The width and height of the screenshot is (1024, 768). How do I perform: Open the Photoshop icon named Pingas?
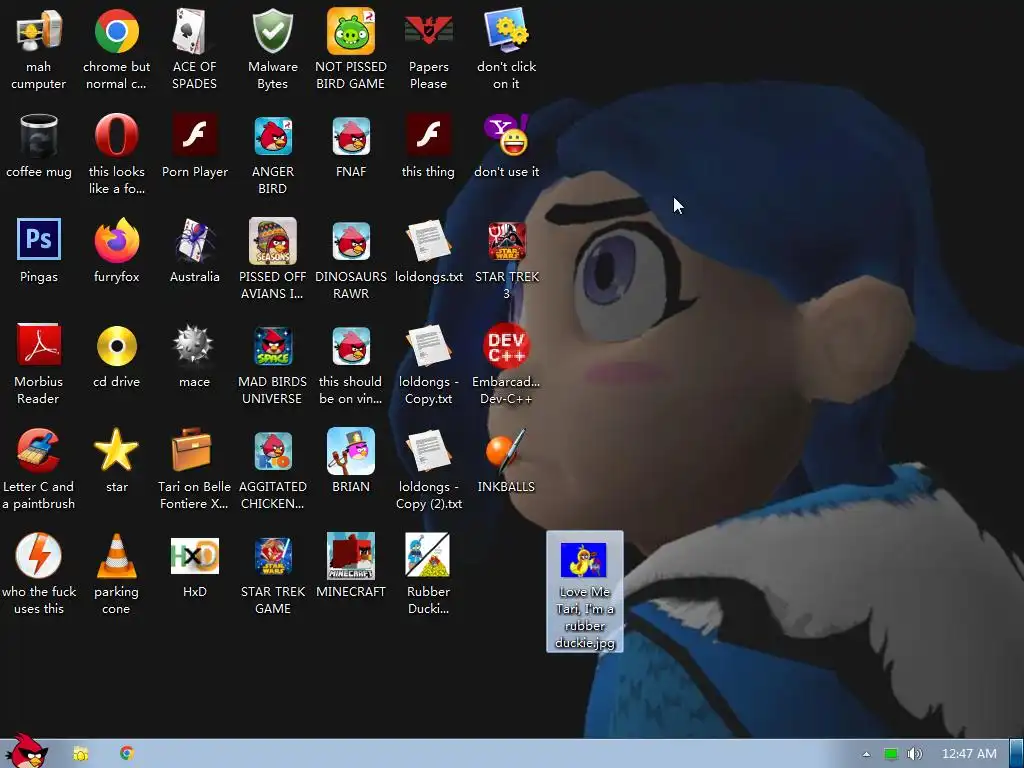coord(39,240)
